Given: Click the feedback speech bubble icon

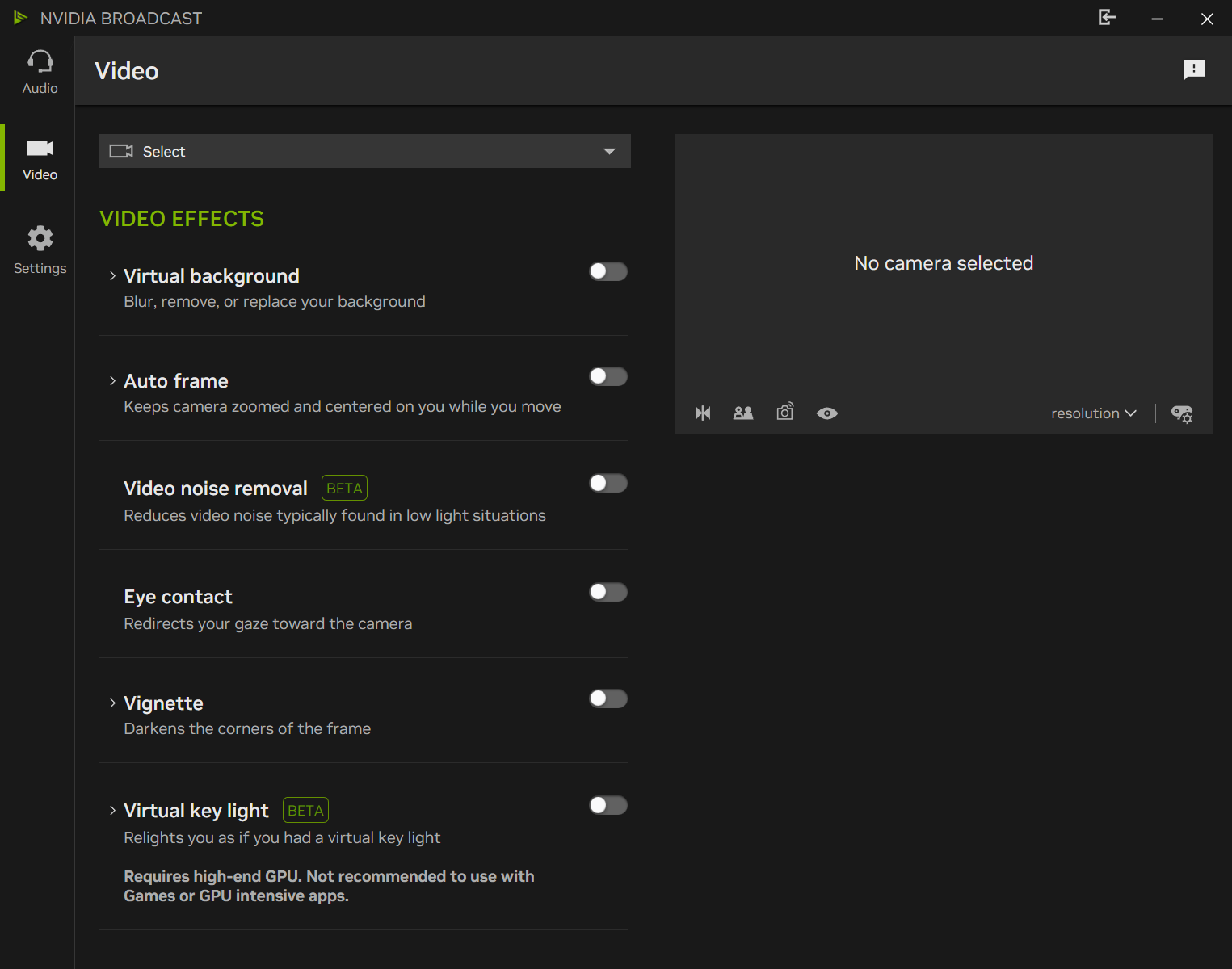Looking at the screenshot, I should coord(1193,70).
